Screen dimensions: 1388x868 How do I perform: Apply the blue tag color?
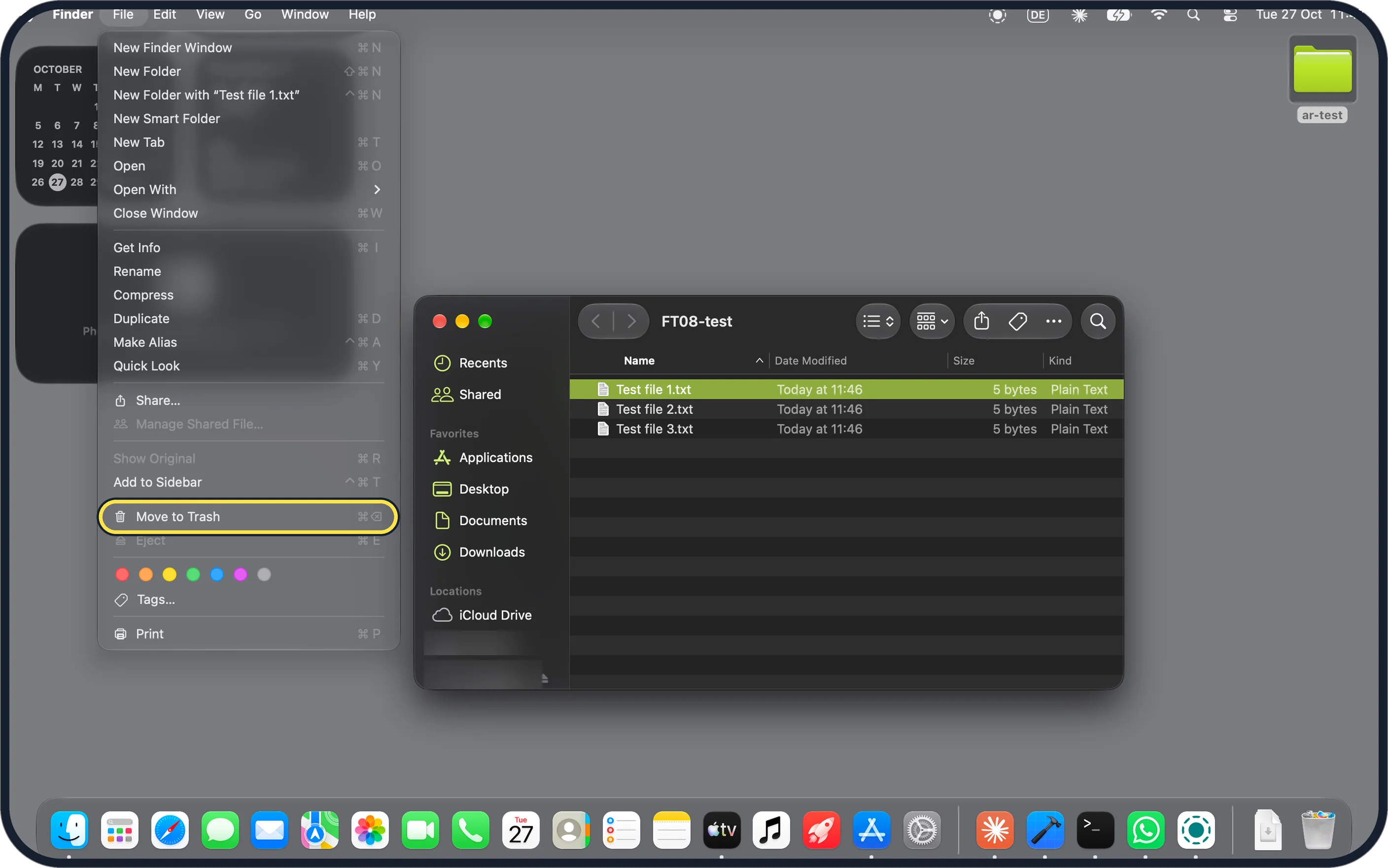click(217, 574)
